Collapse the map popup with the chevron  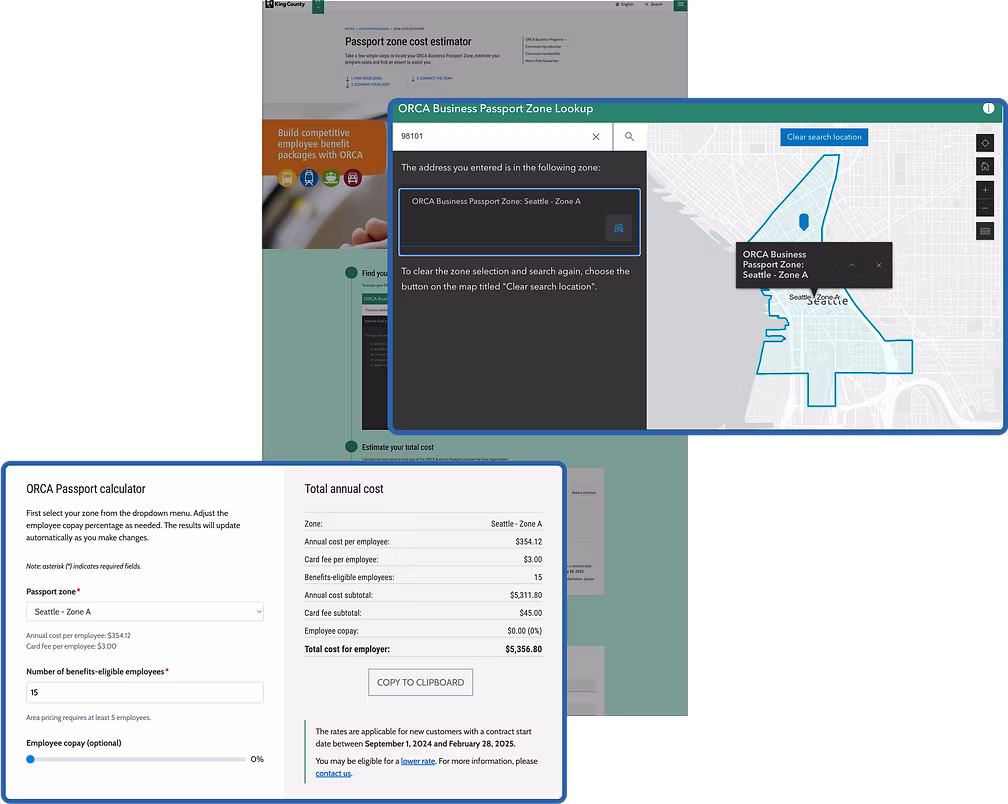coord(852,265)
